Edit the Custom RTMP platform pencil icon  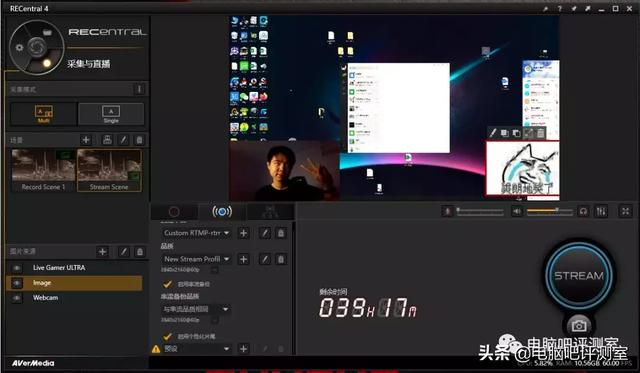(x=264, y=233)
